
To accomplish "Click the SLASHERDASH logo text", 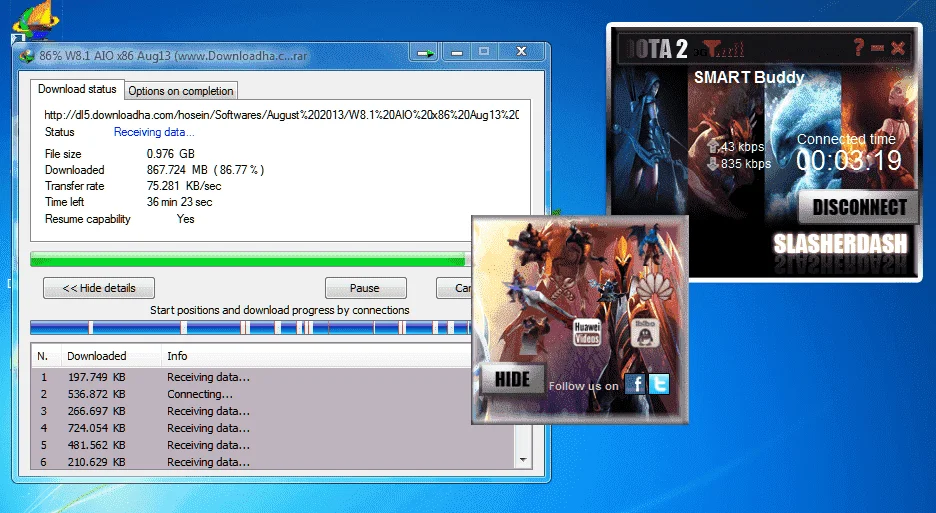I will pos(840,244).
